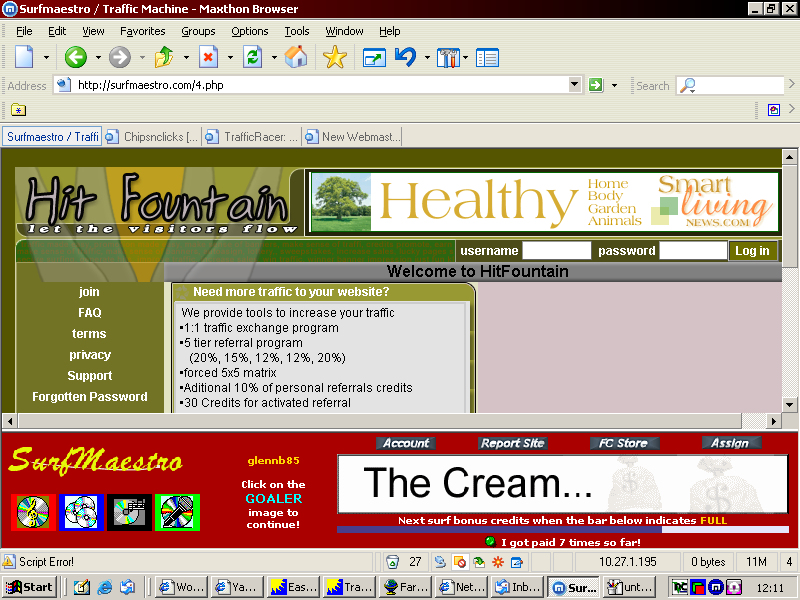This screenshot has height=600, width=800.
Task: Click the grey Forward arrow button
Action: (120, 57)
